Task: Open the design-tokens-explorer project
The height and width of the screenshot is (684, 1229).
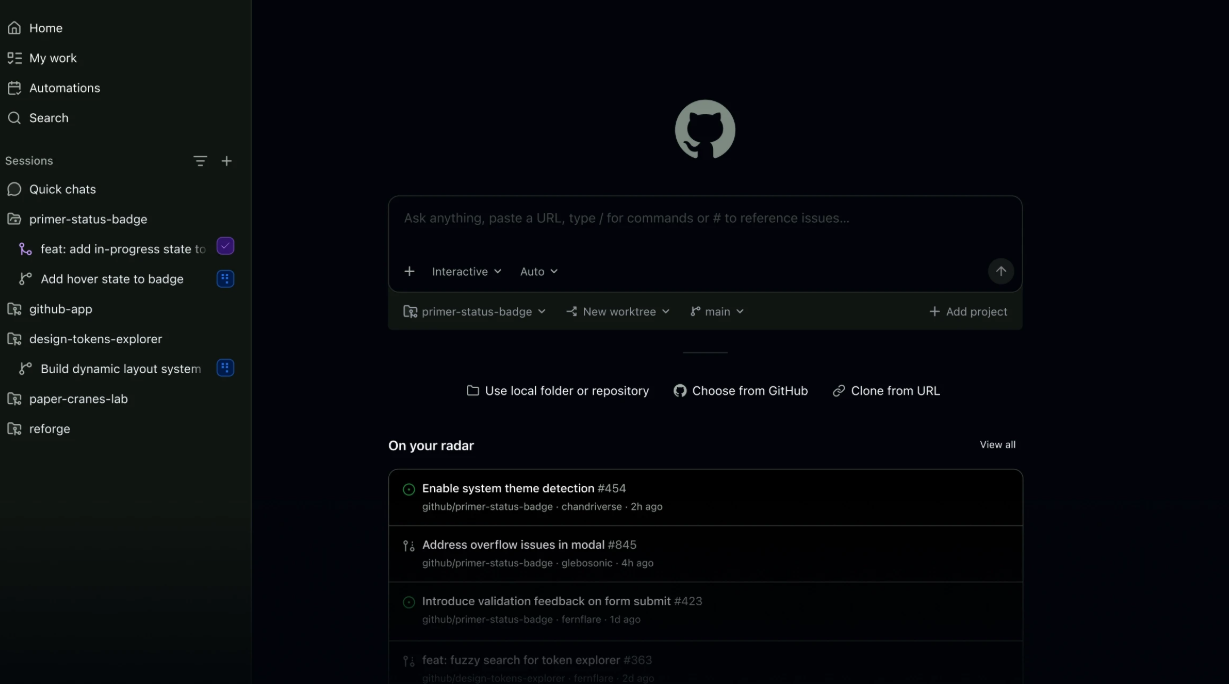Action: coord(95,339)
